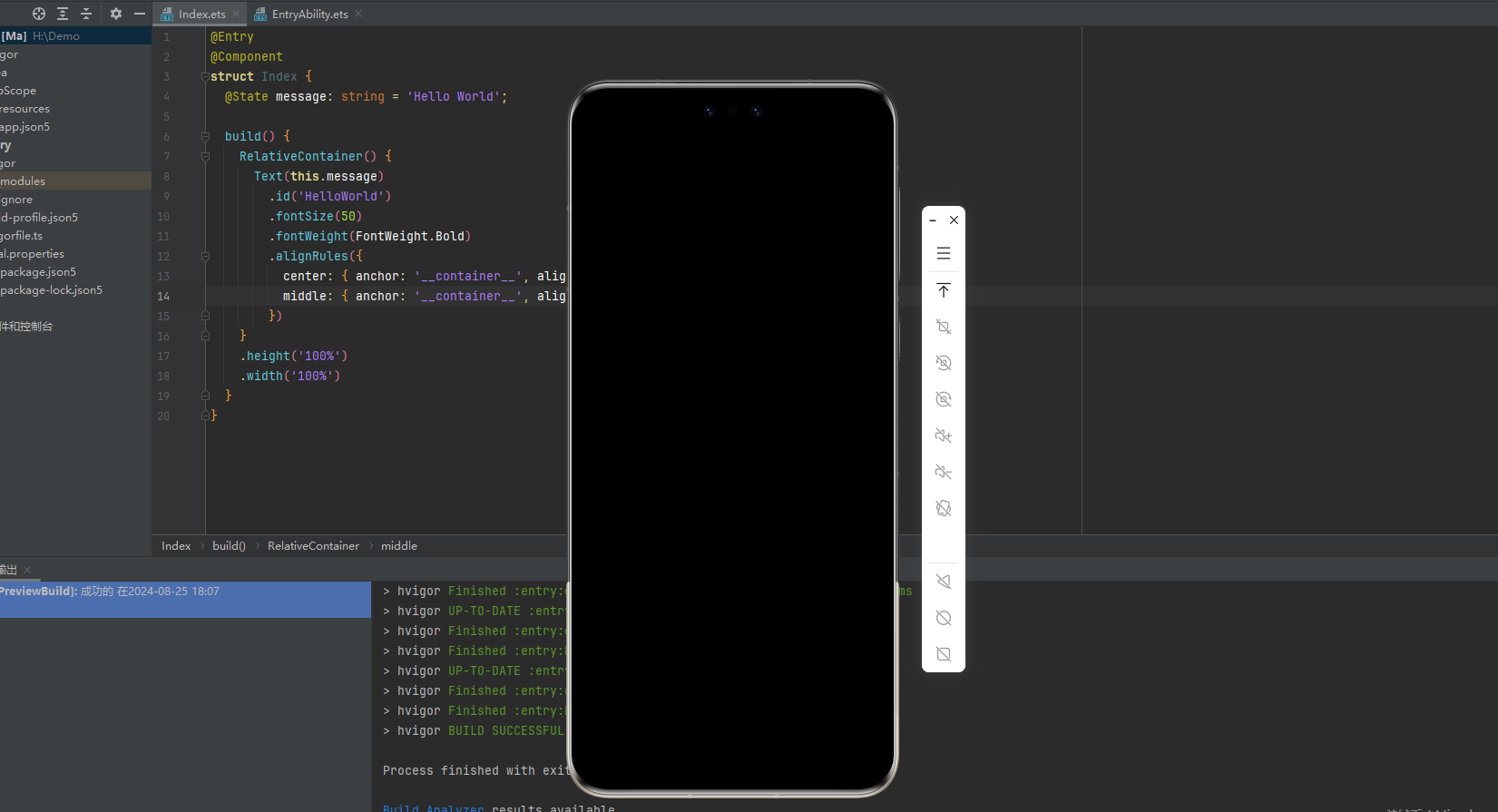Switch to the EntryAbility.ets editor tab

tap(309, 14)
